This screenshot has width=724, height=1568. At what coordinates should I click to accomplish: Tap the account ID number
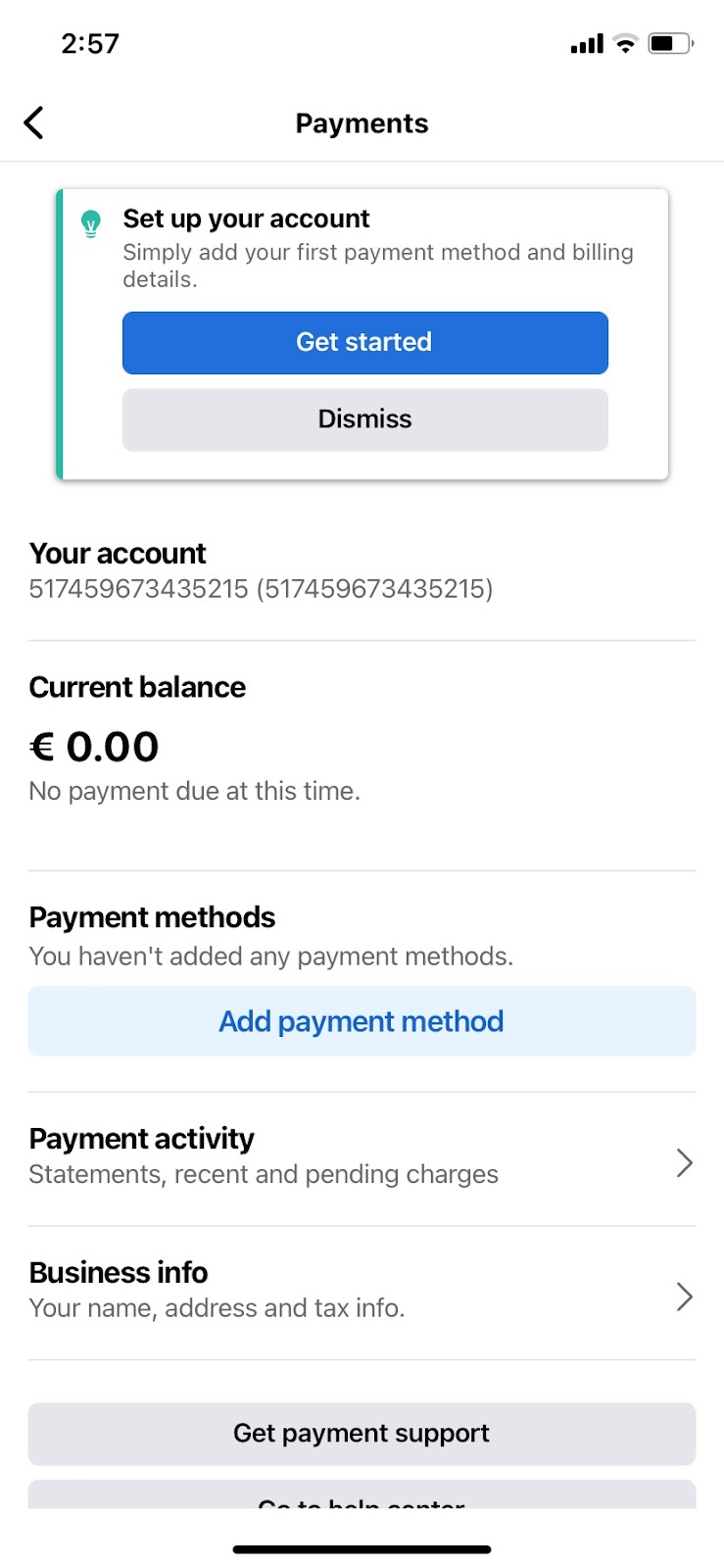(x=261, y=589)
